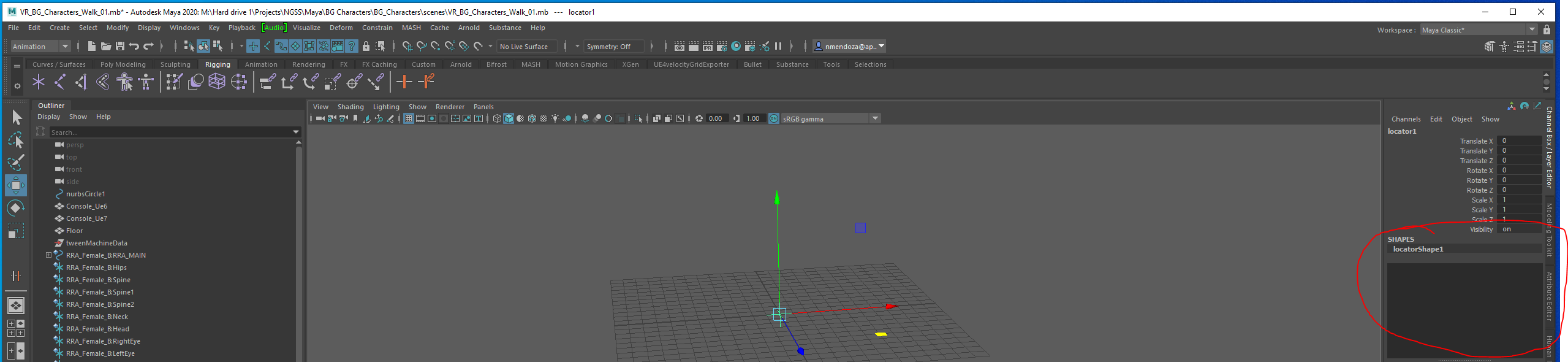This screenshot has height=362, width=1568.
Task: Click the Translate X attribute label
Action: click(x=1476, y=141)
